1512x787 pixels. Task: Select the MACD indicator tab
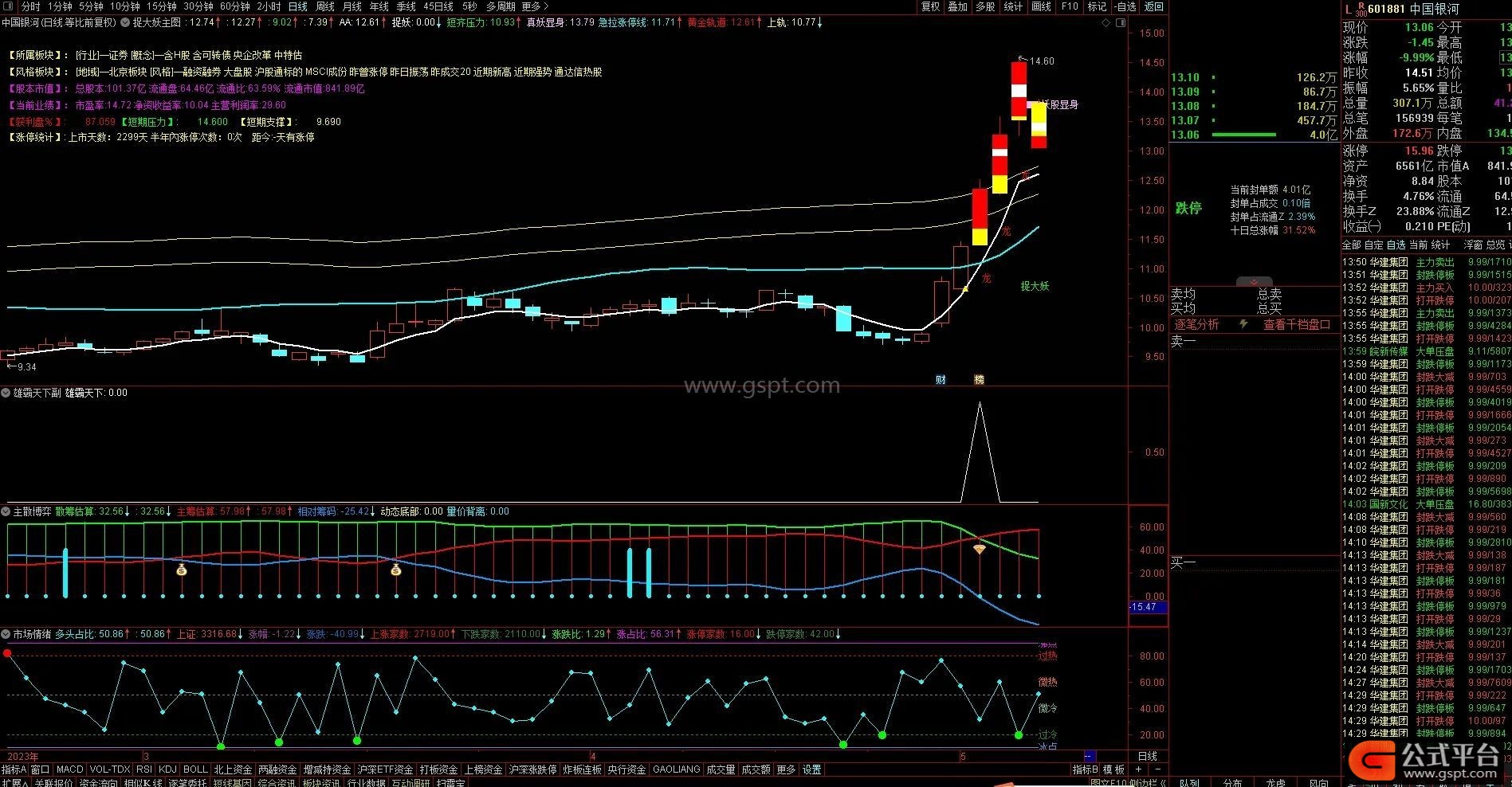pos(69,769)
